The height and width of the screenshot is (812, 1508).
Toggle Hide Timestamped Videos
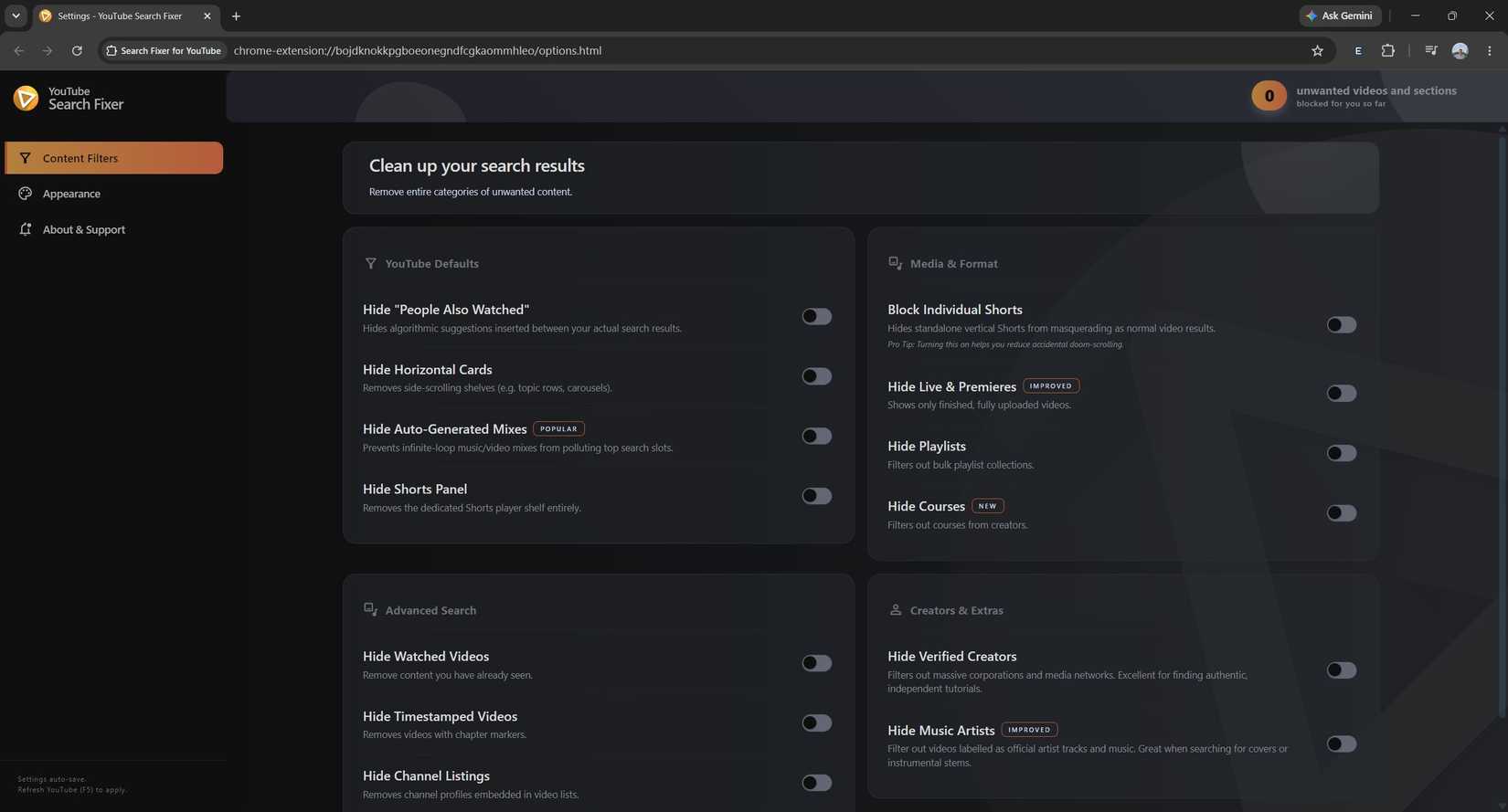816,723
